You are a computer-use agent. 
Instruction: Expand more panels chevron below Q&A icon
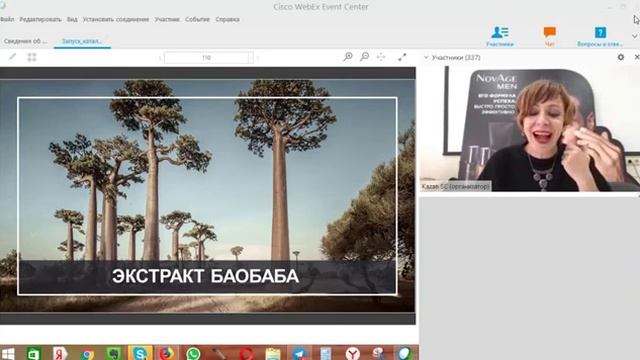pos(634,36)
